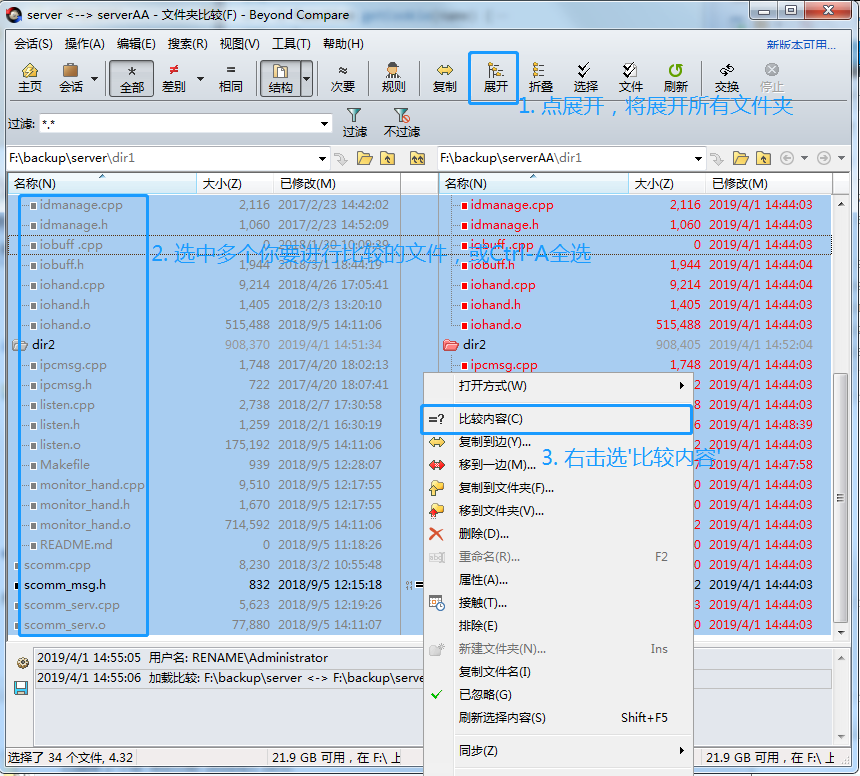Click the Collapse (折叠) folders icon
Screen dimensions: 860x776
pos(540,78)
